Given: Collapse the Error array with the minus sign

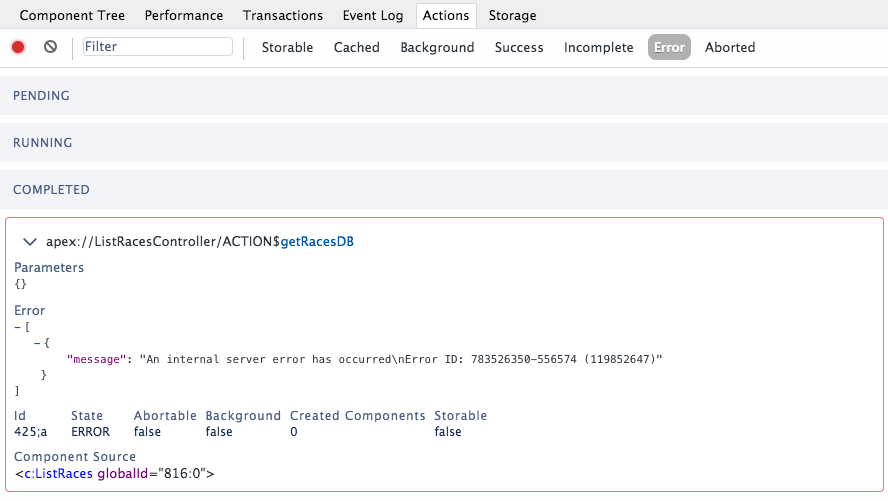Looking at the screenshot, I should [x=17, y=327].
